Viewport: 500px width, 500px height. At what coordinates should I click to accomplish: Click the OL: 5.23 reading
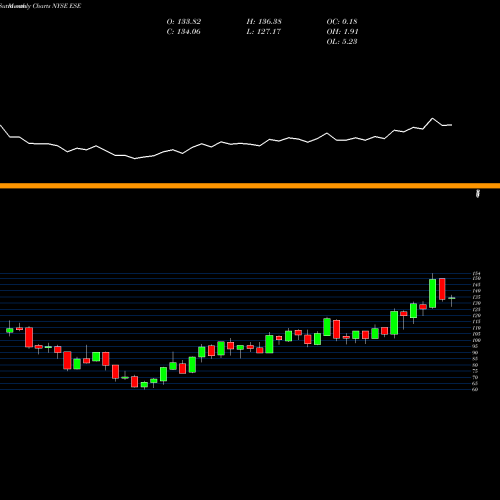342,42
